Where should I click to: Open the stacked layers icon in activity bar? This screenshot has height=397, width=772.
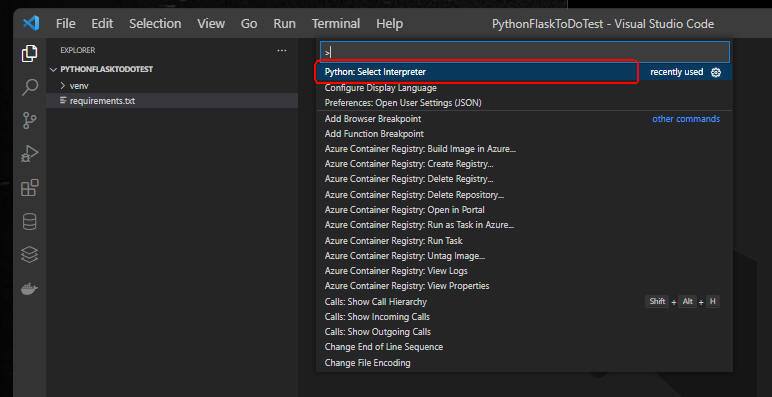click(x=30, y=255)
